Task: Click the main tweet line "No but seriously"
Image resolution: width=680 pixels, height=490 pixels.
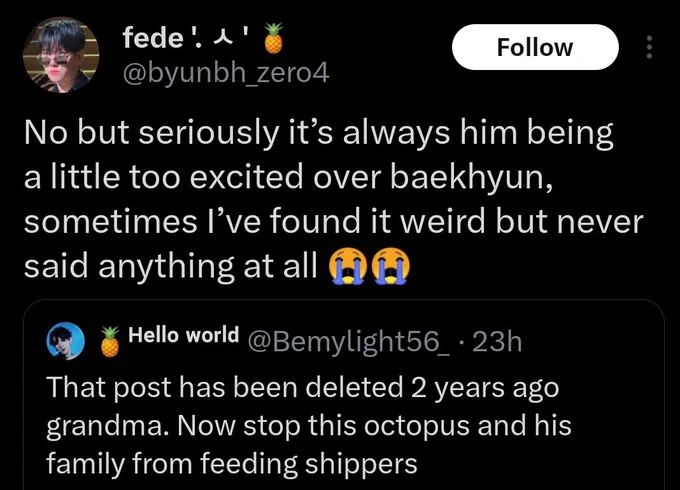Action: pos(319,133)
